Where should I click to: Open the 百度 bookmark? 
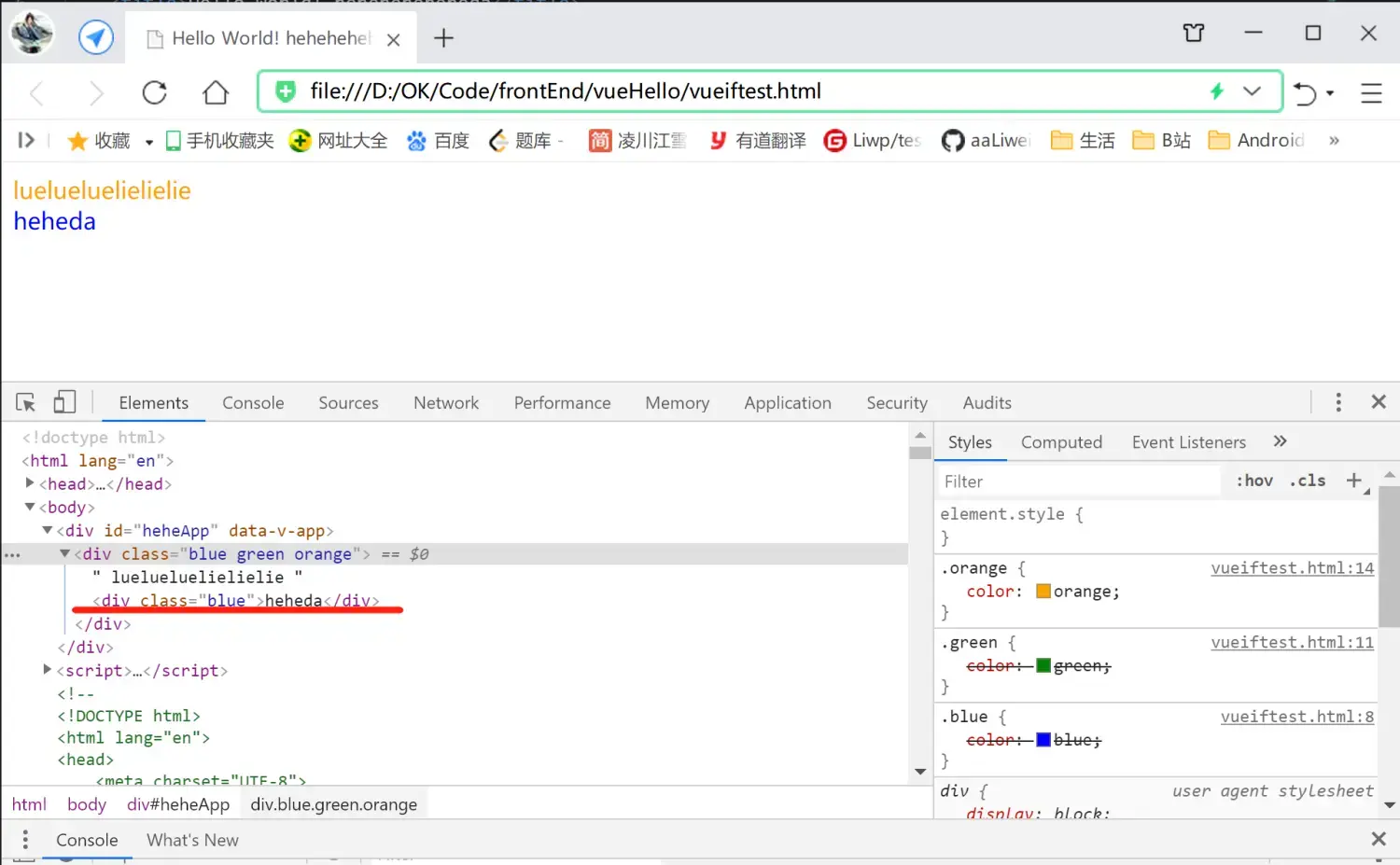point(438,141)
